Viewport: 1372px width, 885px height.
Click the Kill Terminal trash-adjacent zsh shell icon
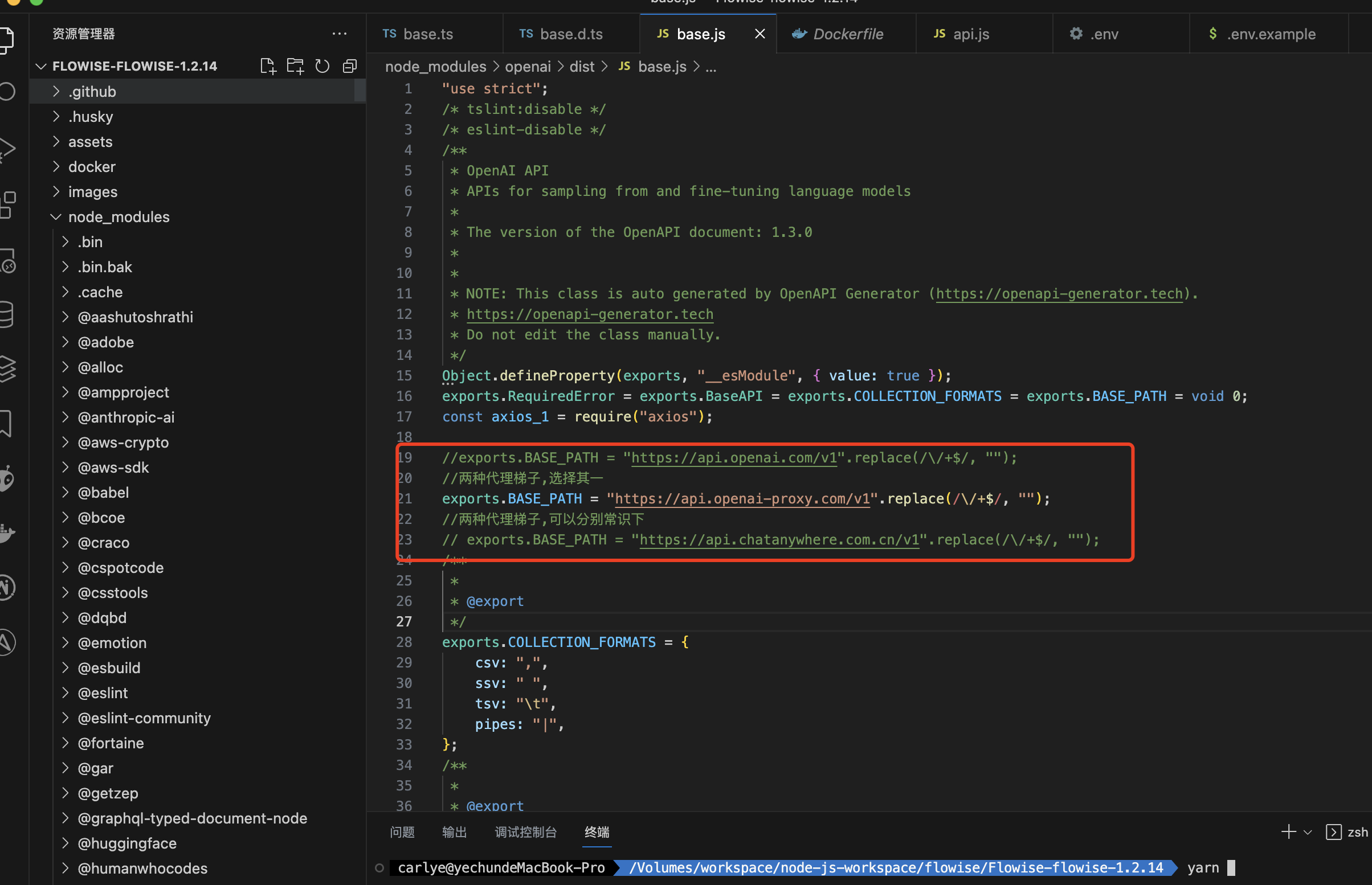click(1334, 832)
